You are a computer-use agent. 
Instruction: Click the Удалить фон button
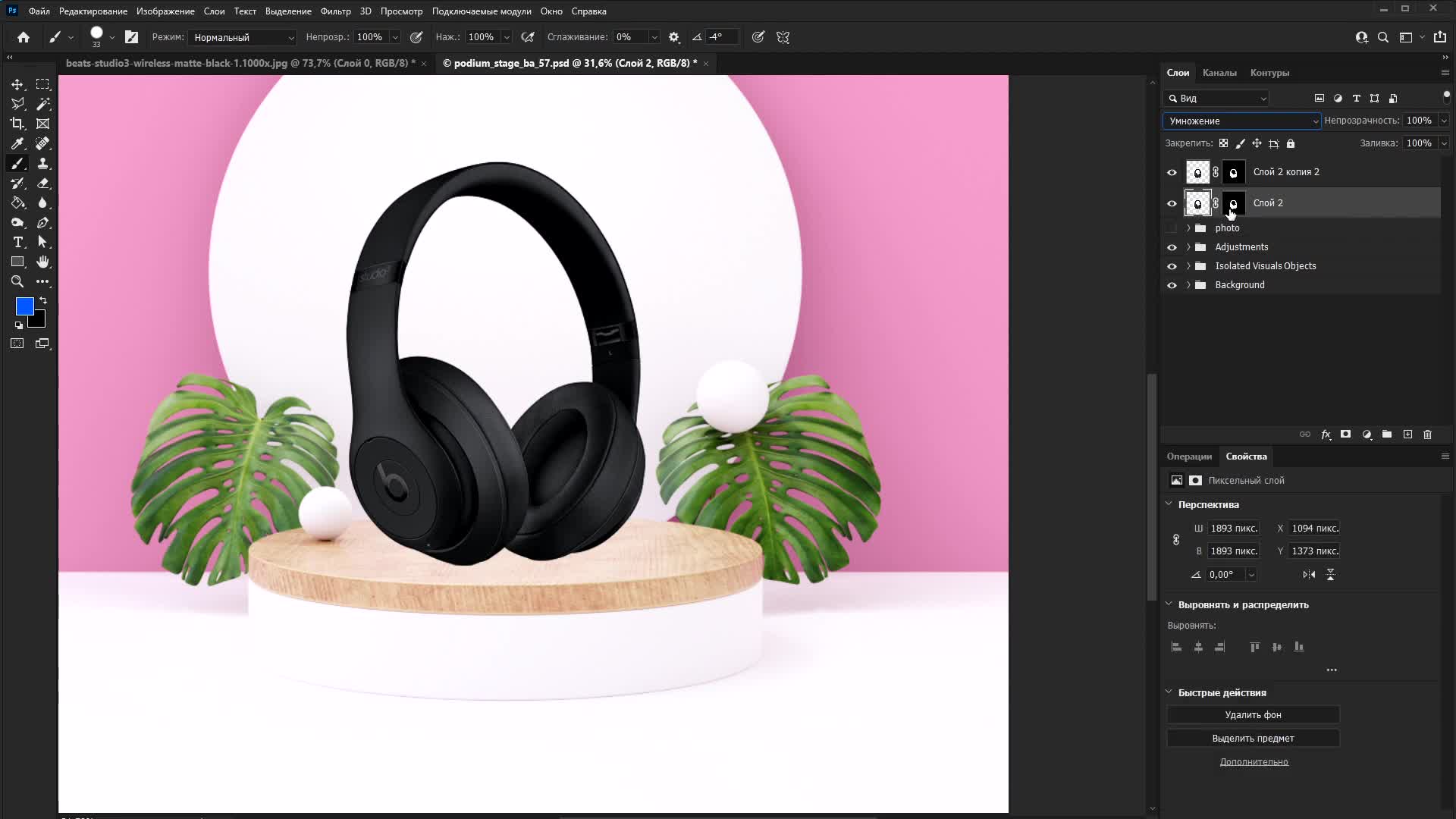[x=1253, y=715]
